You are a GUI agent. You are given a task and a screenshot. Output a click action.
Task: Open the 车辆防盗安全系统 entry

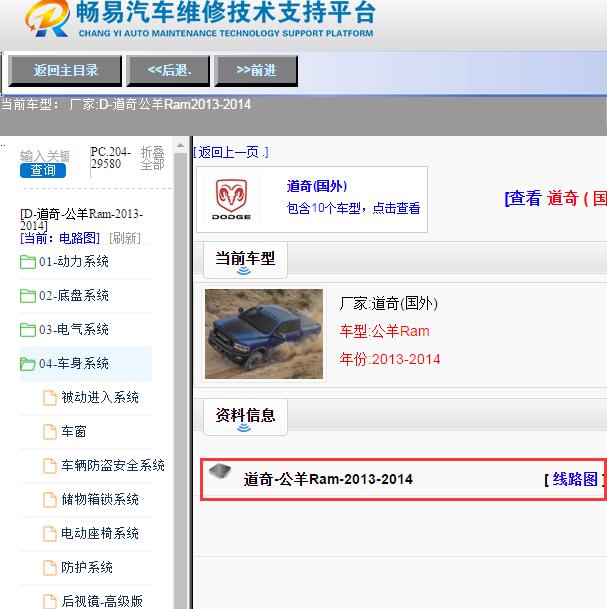(x=113, y=466)
